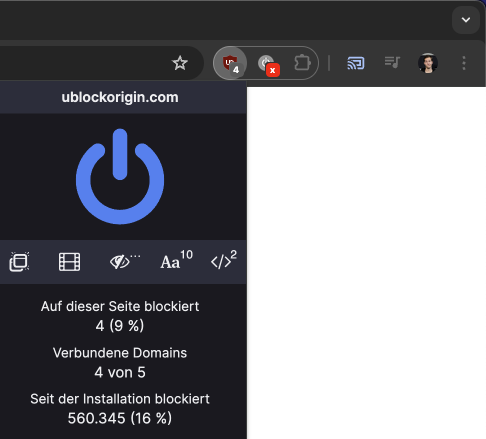The height and width of the screenshot is (439, 486).
Task: Open the media controls playlist icon
Action: point(392,62)
